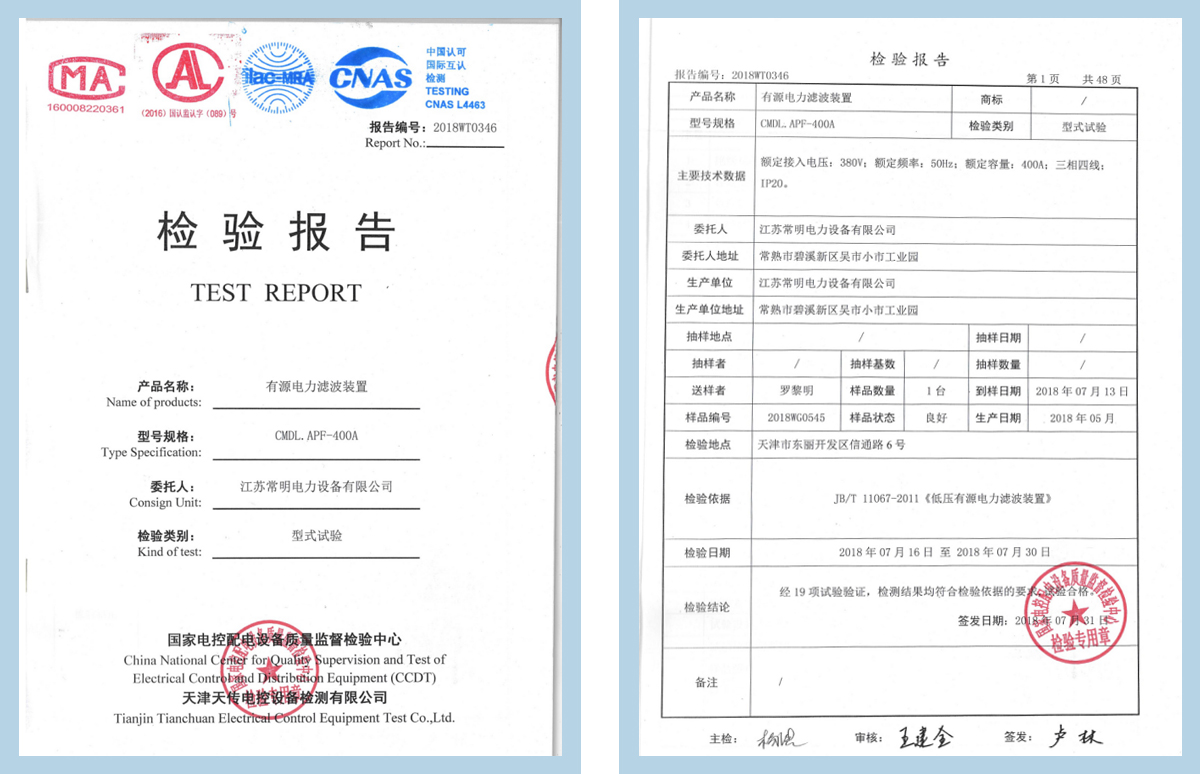Click model field CMDL.APF-400A on cover

316,436
